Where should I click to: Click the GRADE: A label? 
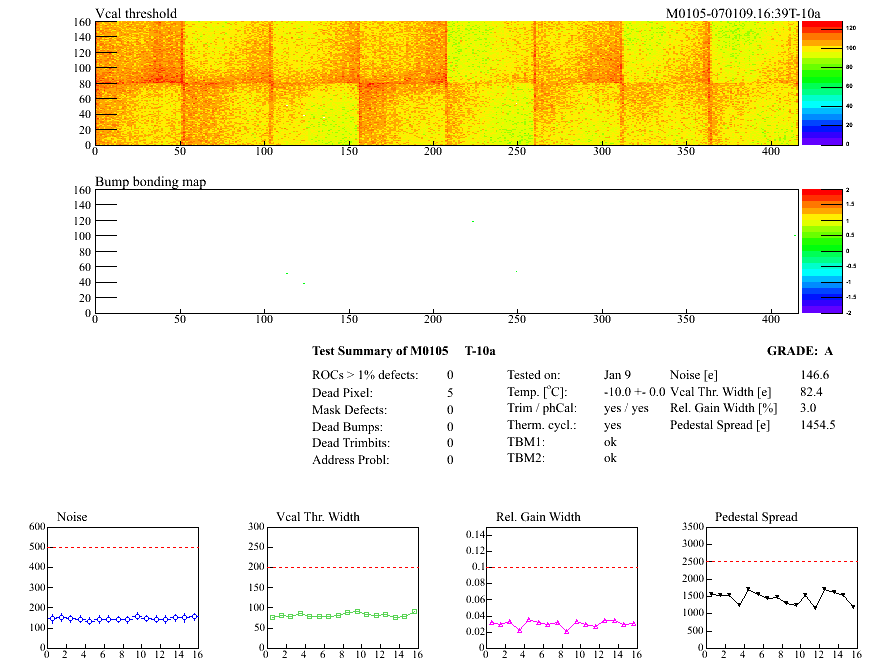801,351
